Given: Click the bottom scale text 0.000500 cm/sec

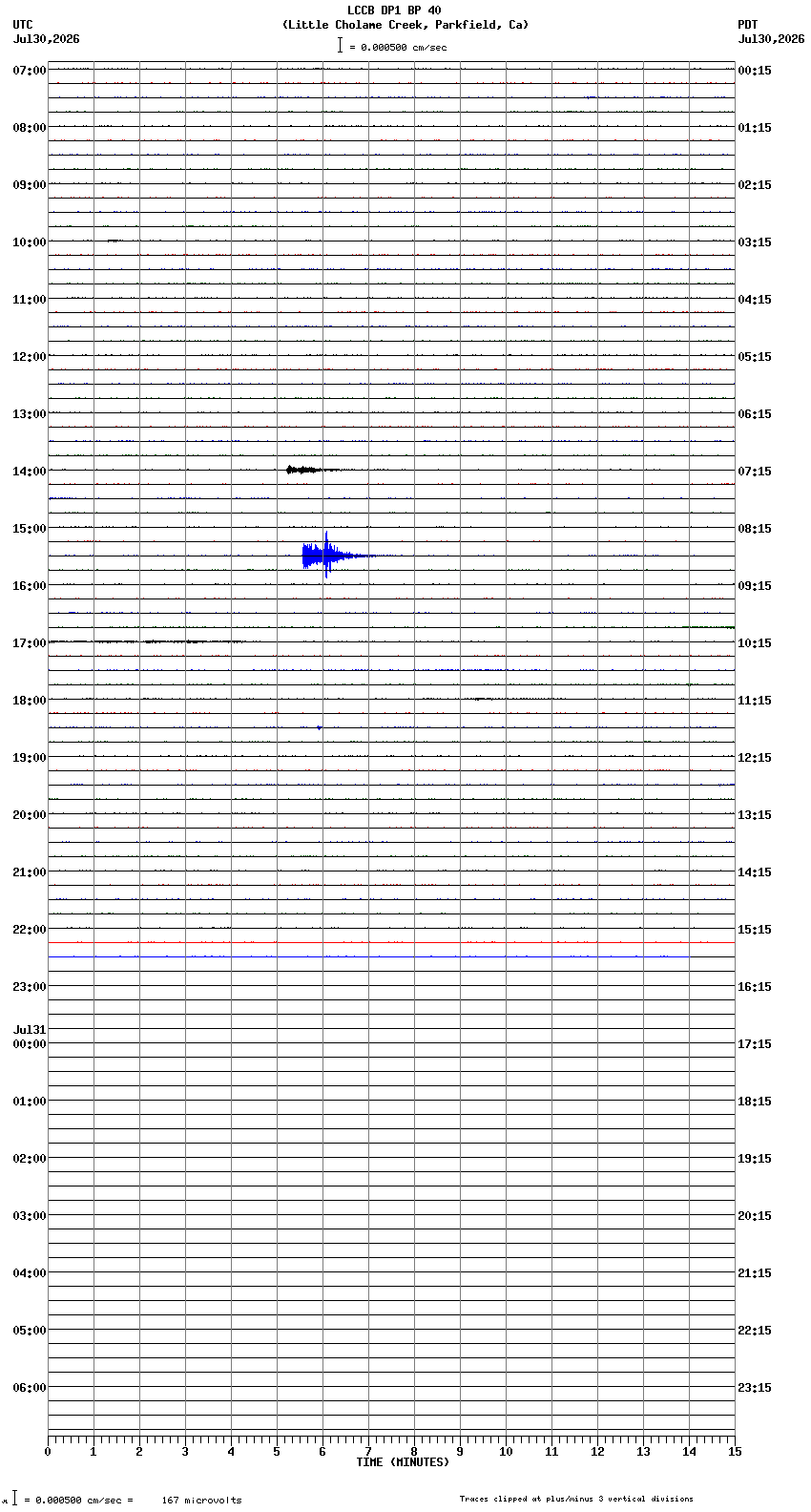Looking at the screenshot, I should (78, 1501).
